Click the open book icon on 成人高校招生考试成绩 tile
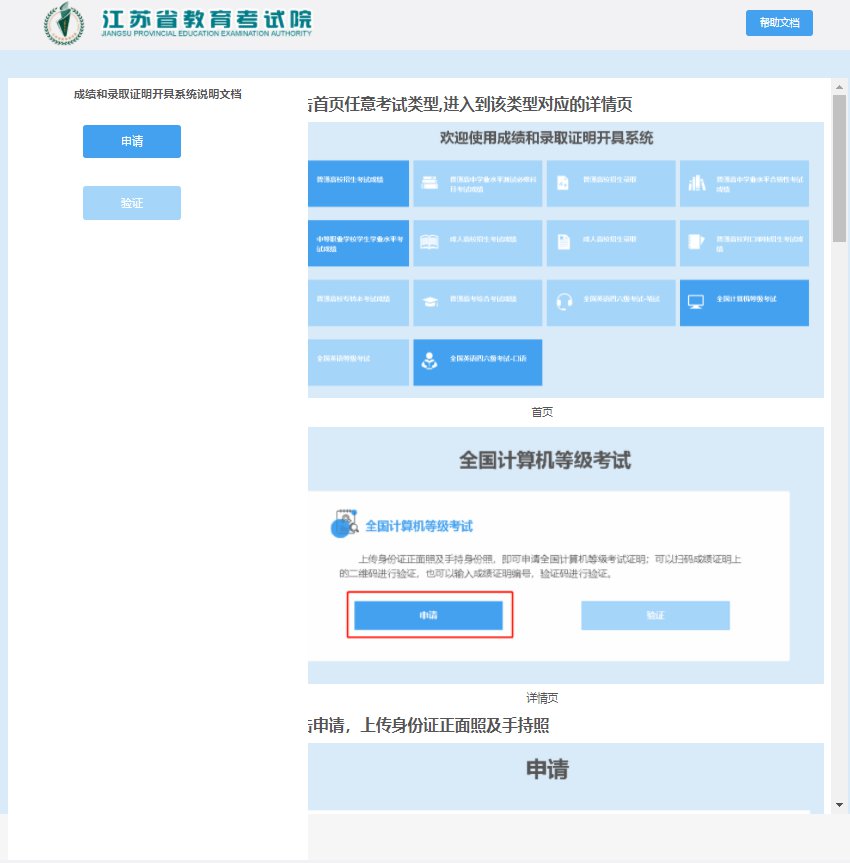This screenshot has height=863, width=850. [x=429, y=242]
